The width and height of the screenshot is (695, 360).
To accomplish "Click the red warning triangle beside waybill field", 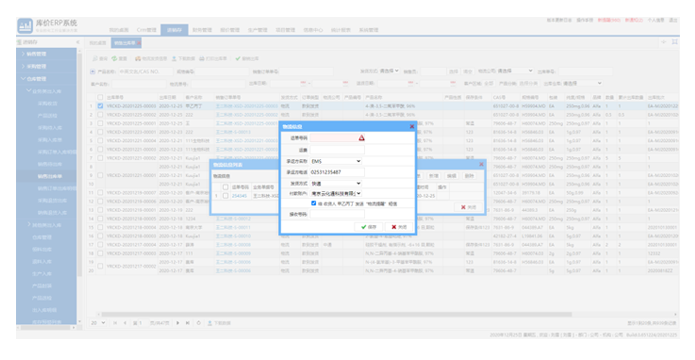I will pyautogui.click(x=362, y=138).
